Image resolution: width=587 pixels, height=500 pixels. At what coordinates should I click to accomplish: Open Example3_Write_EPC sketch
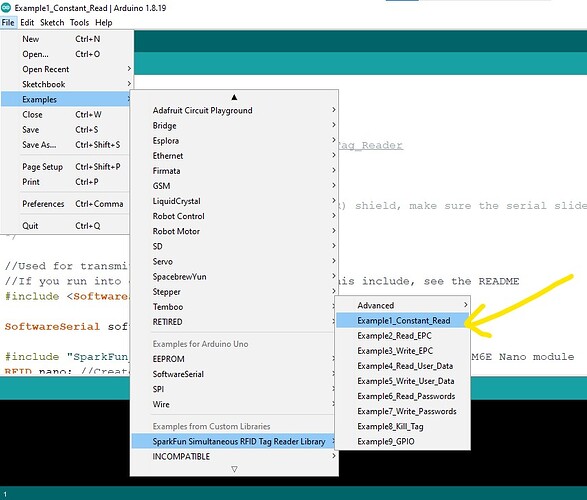pyautogui.click(x=403, y=351)
